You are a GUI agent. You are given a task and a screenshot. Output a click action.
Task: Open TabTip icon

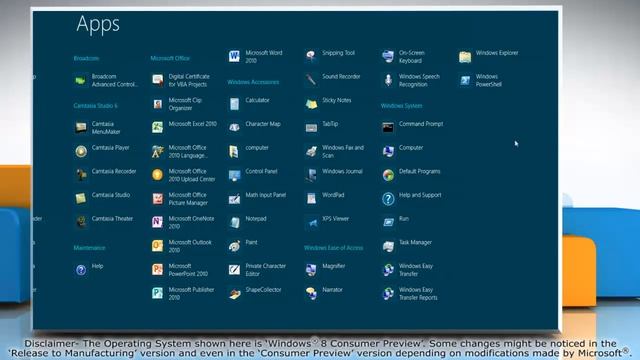[311, 128]
